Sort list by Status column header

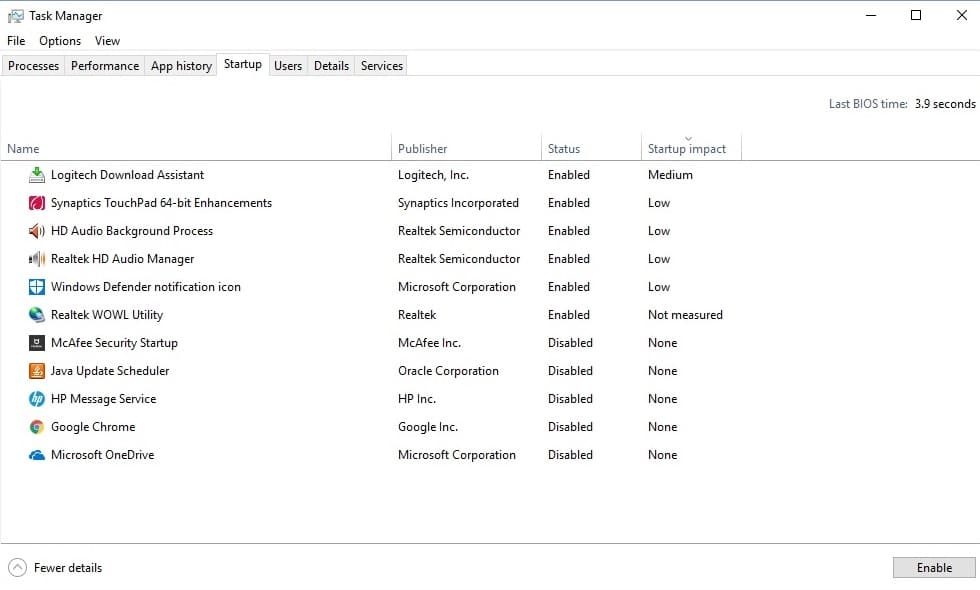(564, 149)
